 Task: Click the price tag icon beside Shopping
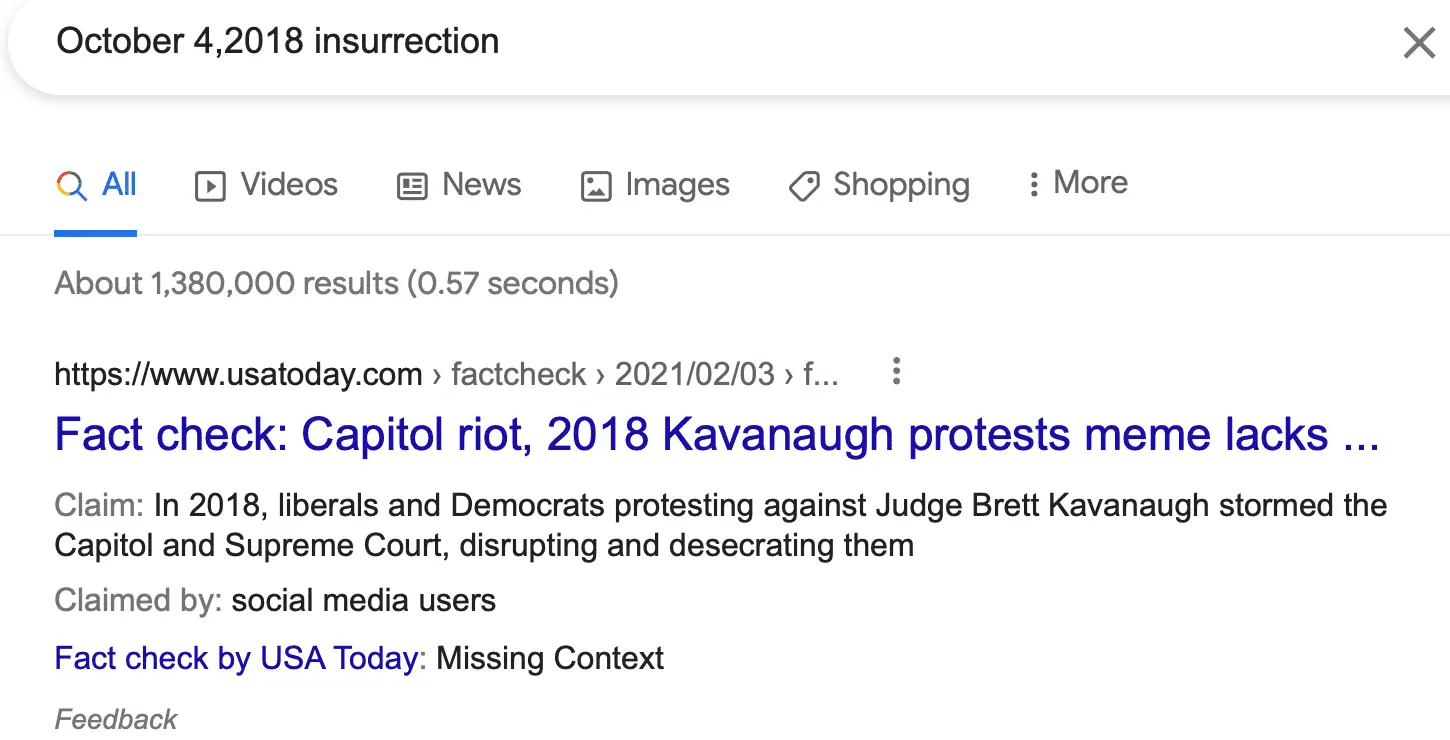[x=804, y=186]
